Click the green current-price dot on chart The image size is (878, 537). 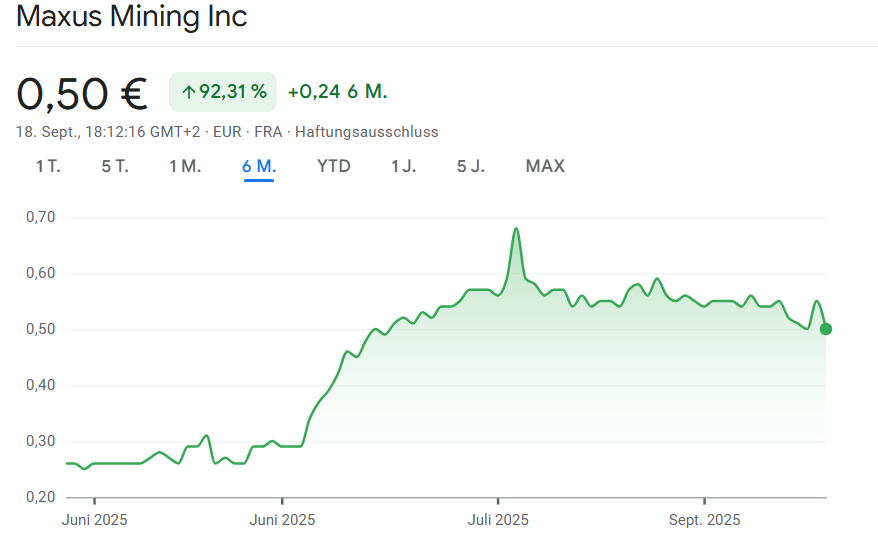(x=825, y=329)
